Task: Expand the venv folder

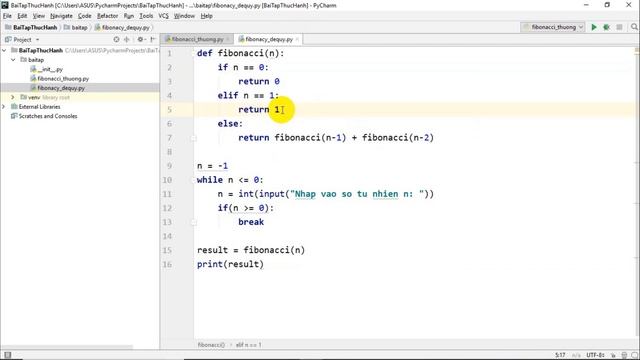Action: point(13,97)
